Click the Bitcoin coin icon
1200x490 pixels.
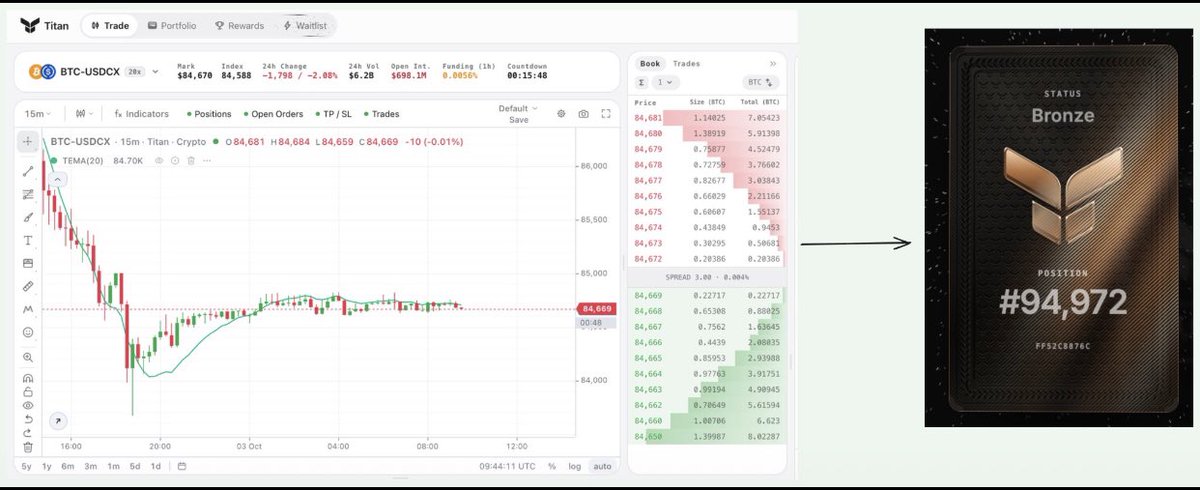[34, 72]
